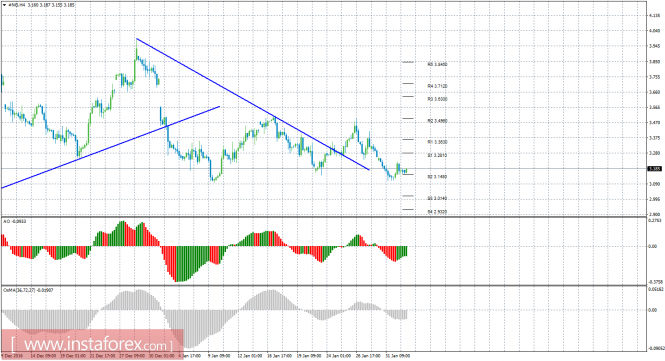Select the ascending blue support trendline
Screen dimensions: 665x361
110,147
